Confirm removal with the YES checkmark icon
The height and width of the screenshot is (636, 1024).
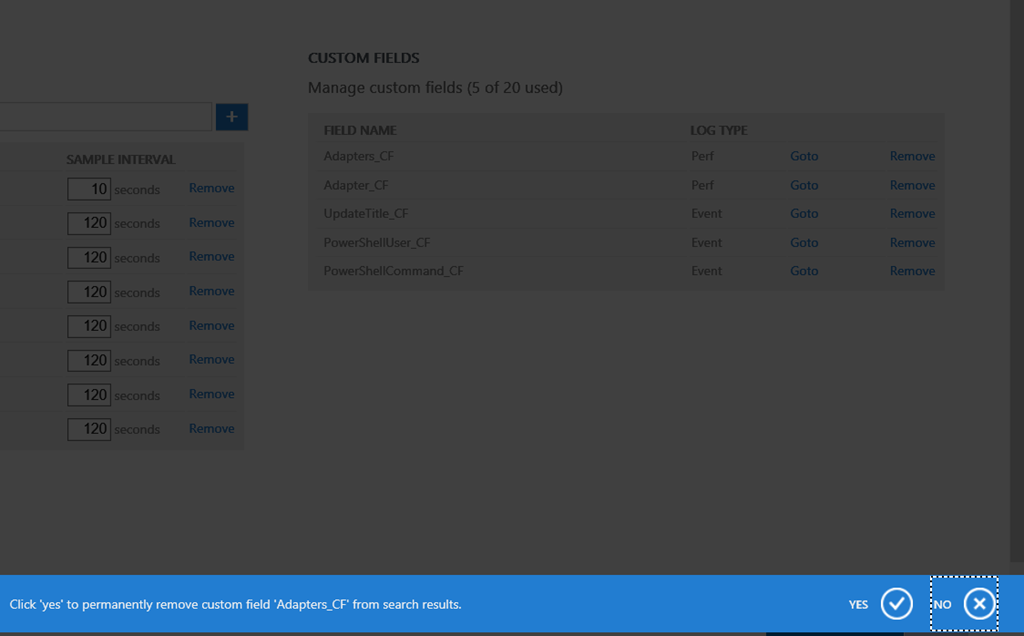[896, 604]
